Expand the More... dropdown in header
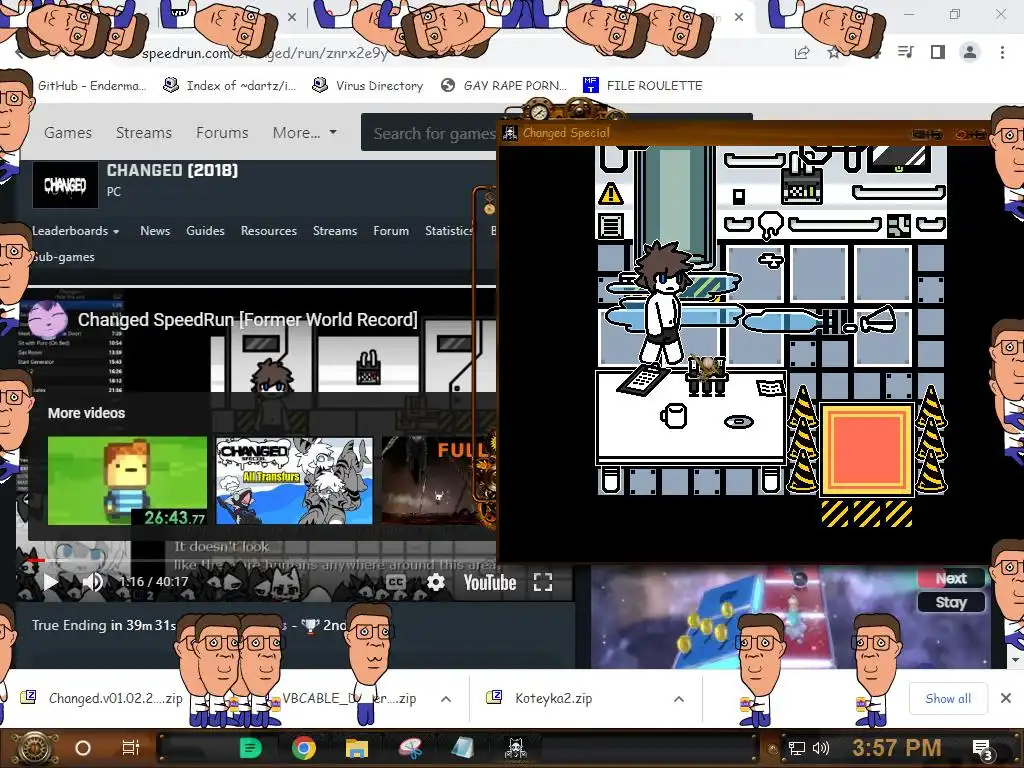The height and width of the screenshot is (768, 1024). click(x=304, y=133)
